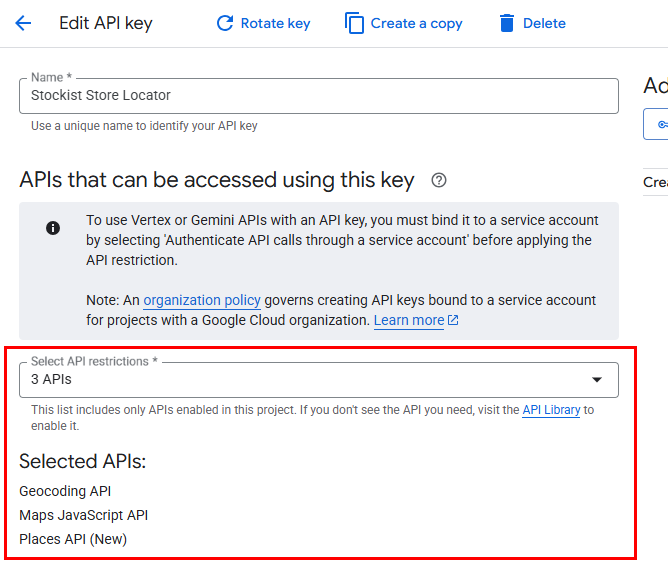
Task: Click the Rotate key refresh icon
Action: pos(225,23)
